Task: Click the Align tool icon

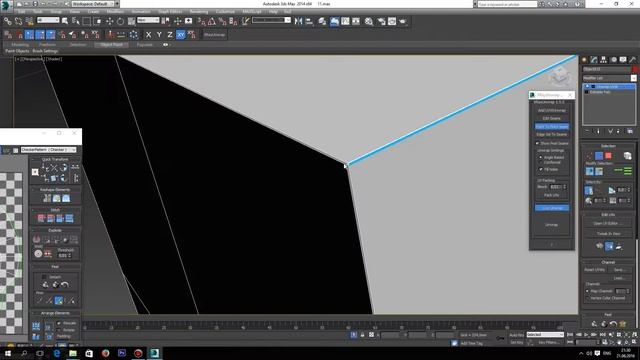Action: pos(309,21)
